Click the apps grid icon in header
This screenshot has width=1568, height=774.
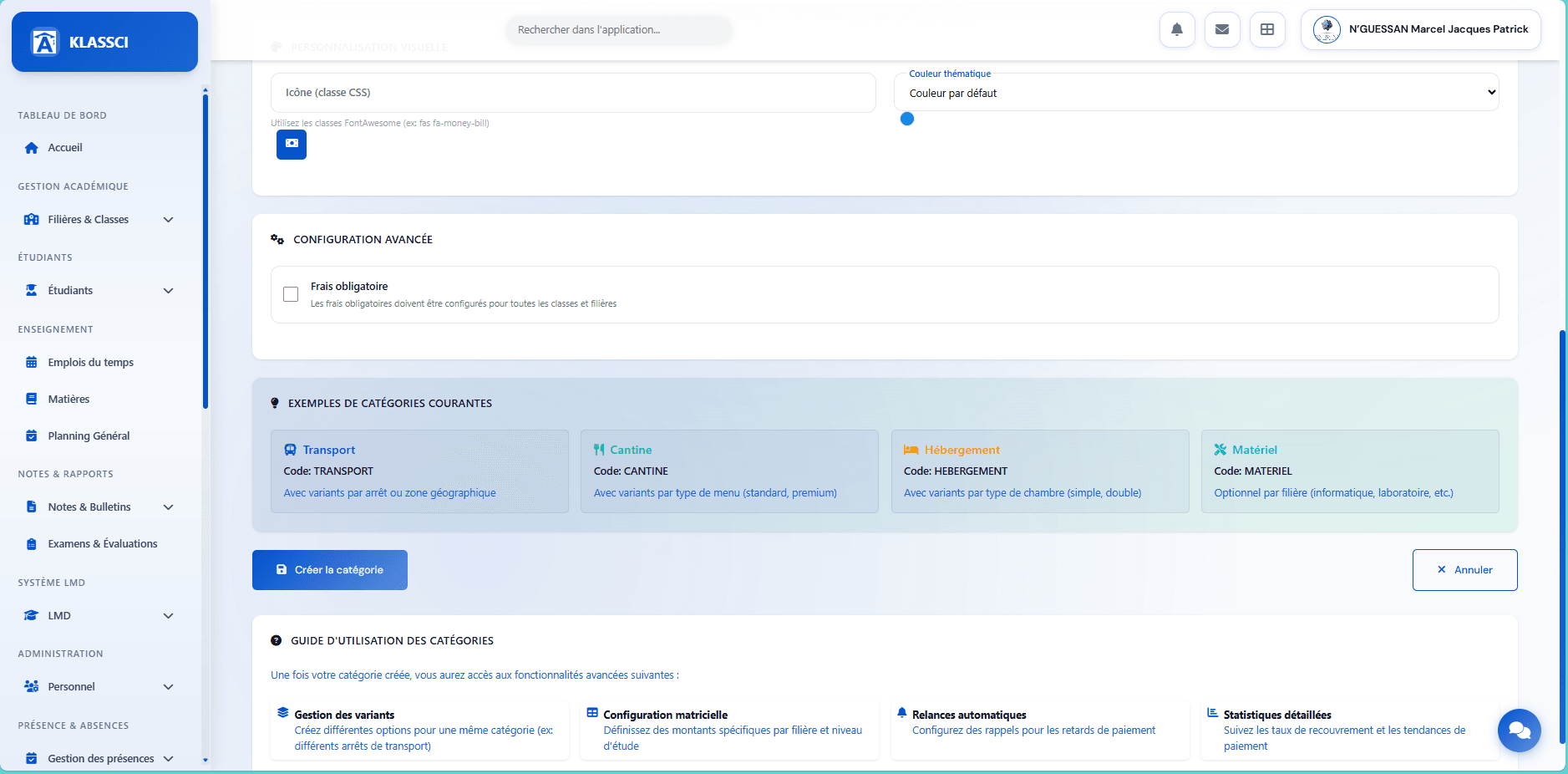coord(1267,29)
